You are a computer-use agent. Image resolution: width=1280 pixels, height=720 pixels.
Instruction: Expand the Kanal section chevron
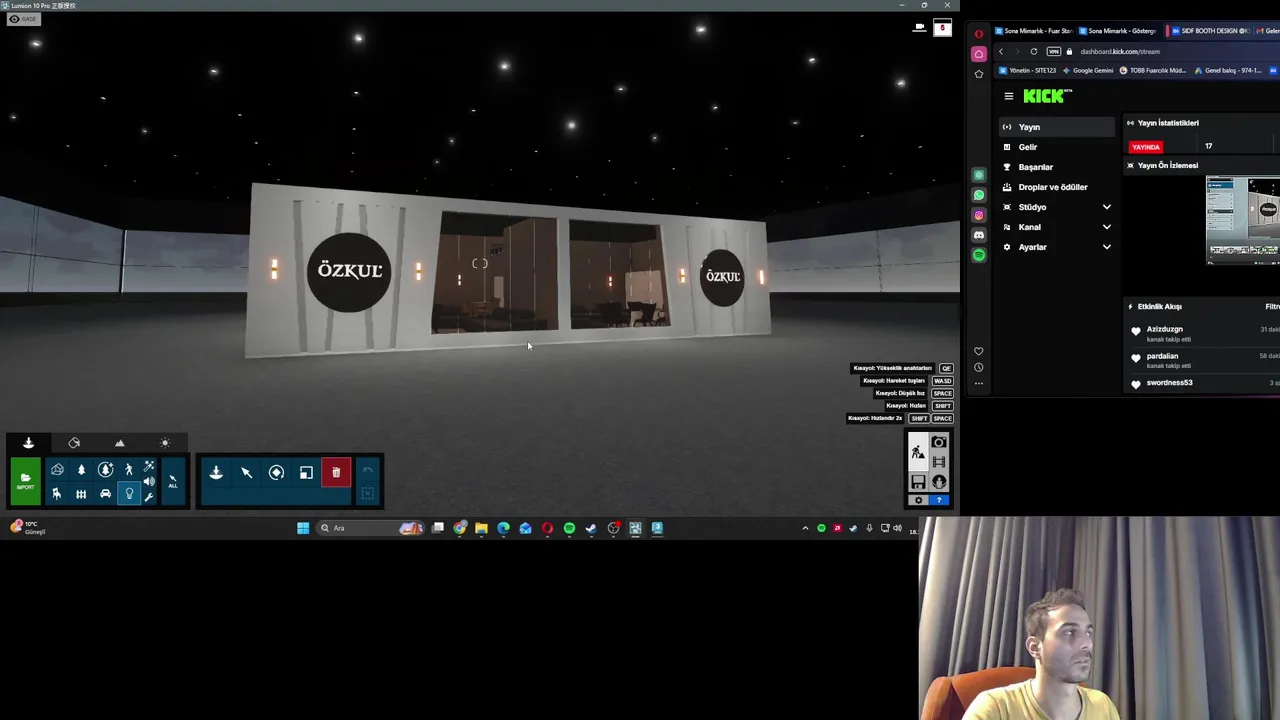coord(1106,227)
